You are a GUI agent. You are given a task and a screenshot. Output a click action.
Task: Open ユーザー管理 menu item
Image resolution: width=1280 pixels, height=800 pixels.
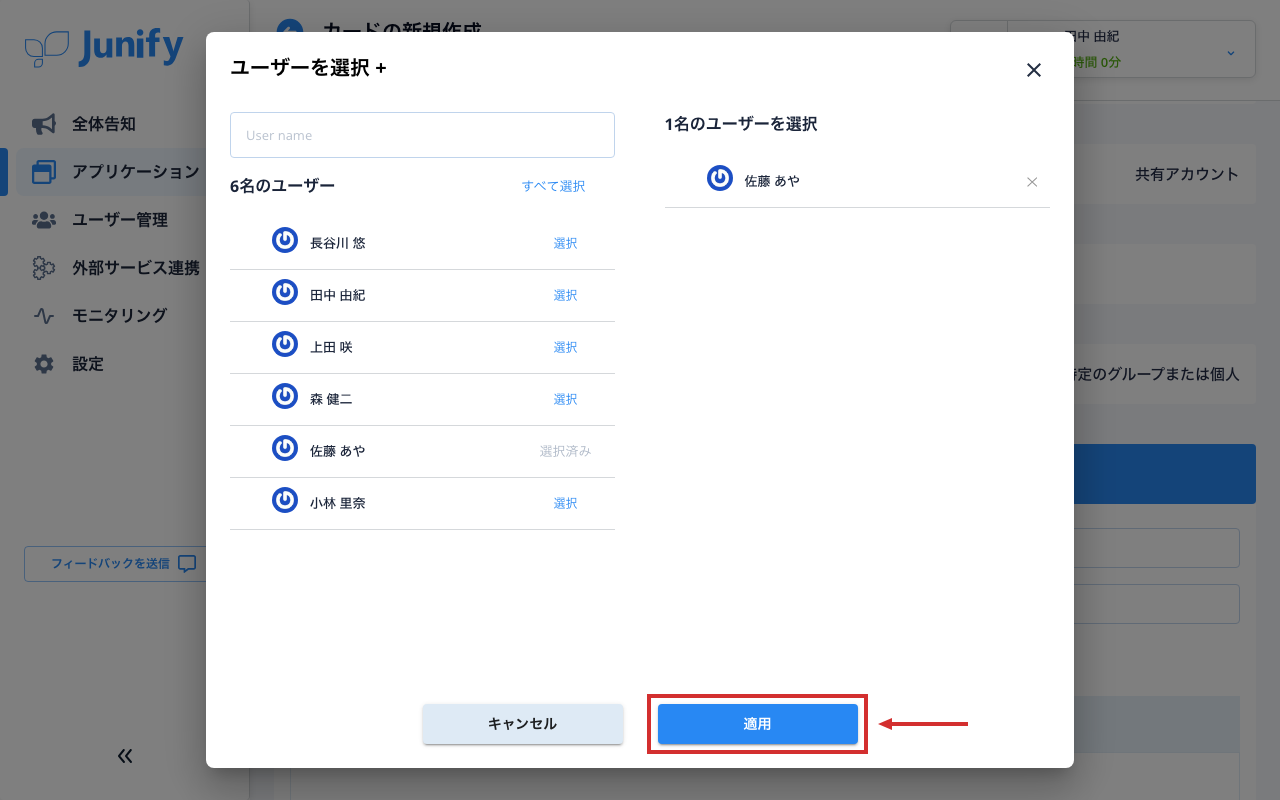pos(120,220)
